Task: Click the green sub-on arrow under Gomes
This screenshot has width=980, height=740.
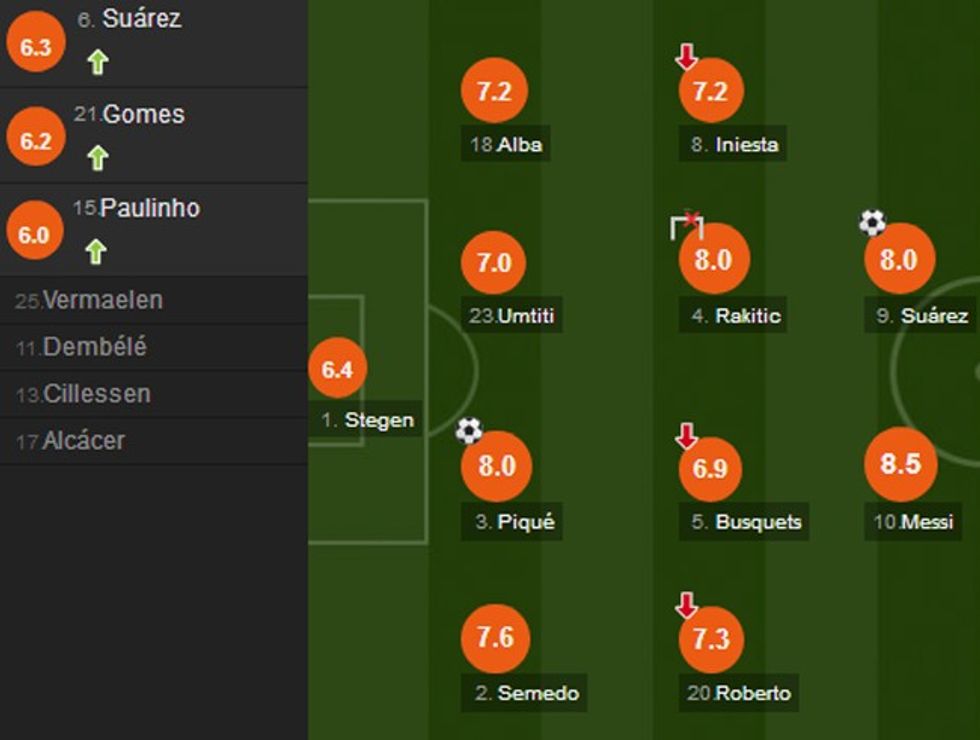Action: click(x=96, y=157)
